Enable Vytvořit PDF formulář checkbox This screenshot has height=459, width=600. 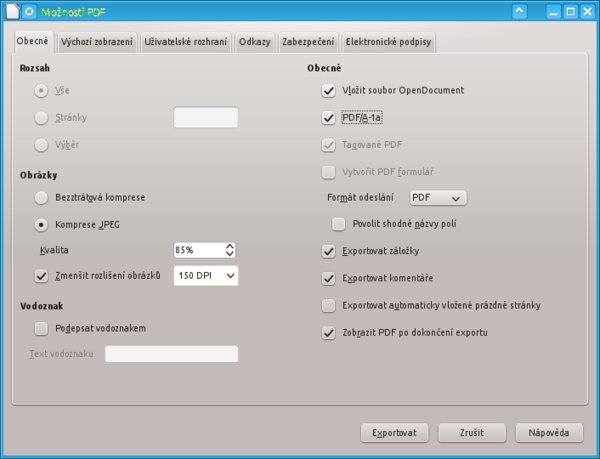[328, 172]
